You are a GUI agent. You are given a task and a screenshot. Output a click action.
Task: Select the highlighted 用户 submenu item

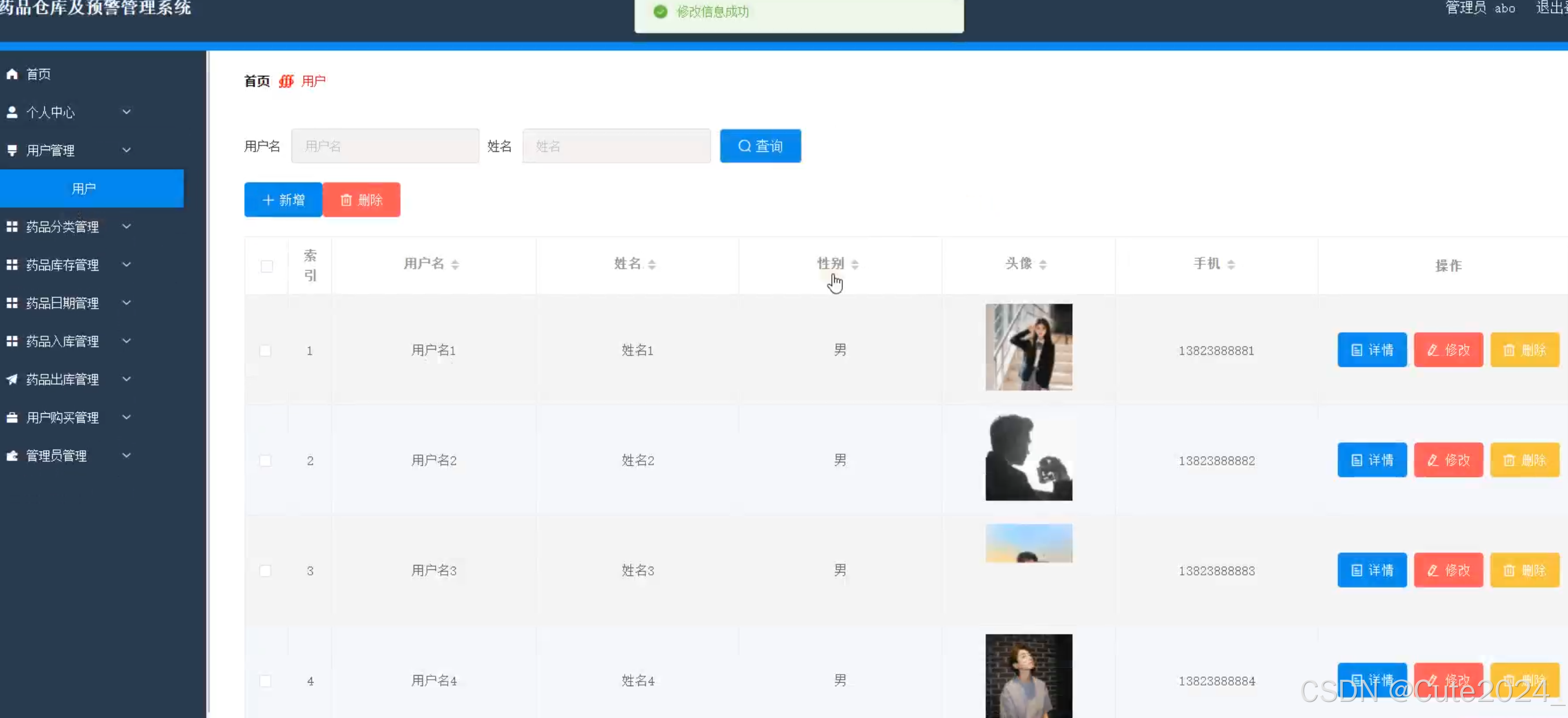(x=83, y=188)
